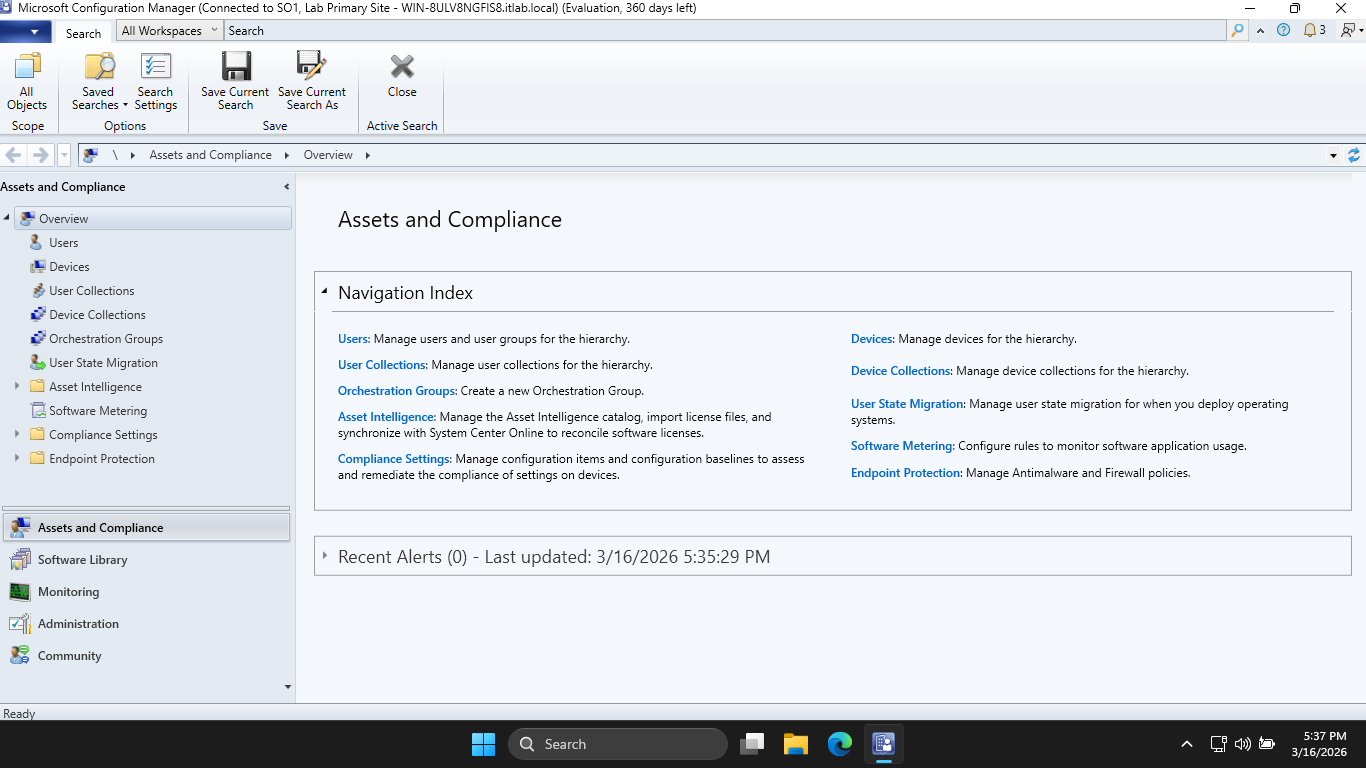Click Save Current Search floppy icon
Screen dimensions: 1366x768
[x=235, y=68]
